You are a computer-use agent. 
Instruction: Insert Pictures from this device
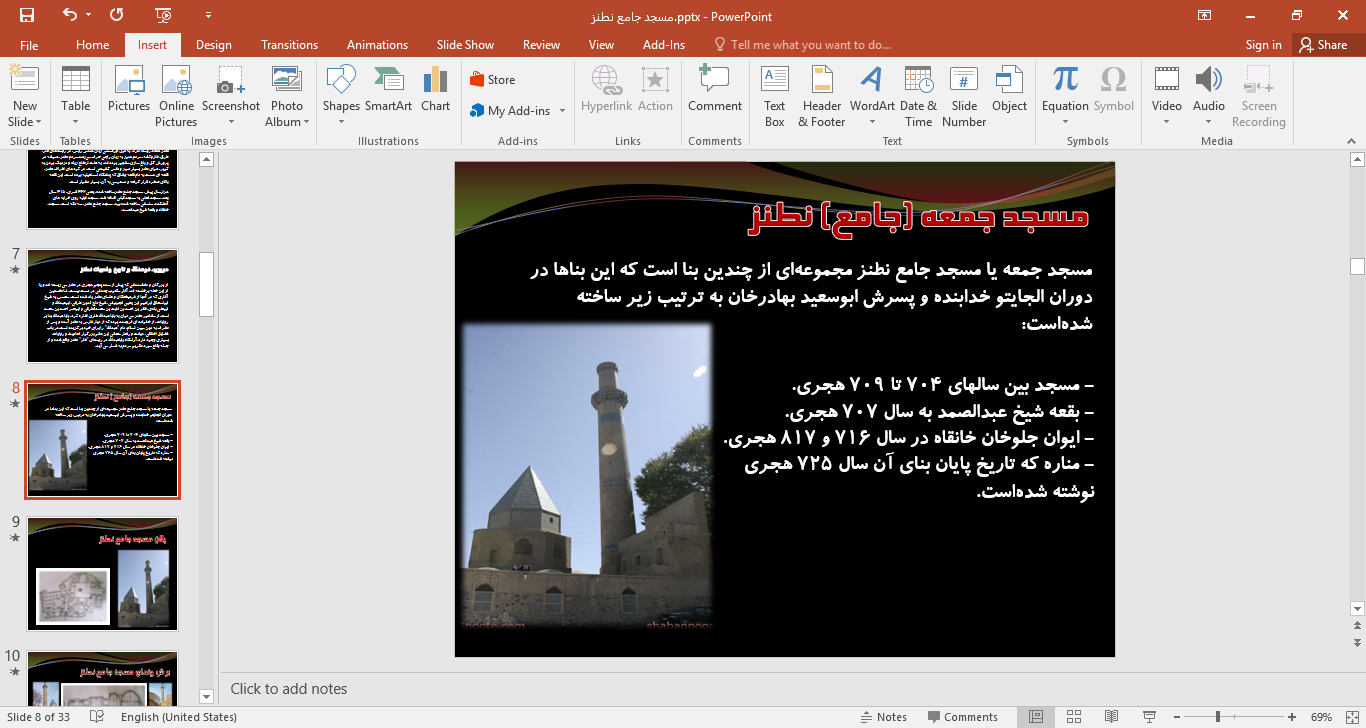click(129, 89)
